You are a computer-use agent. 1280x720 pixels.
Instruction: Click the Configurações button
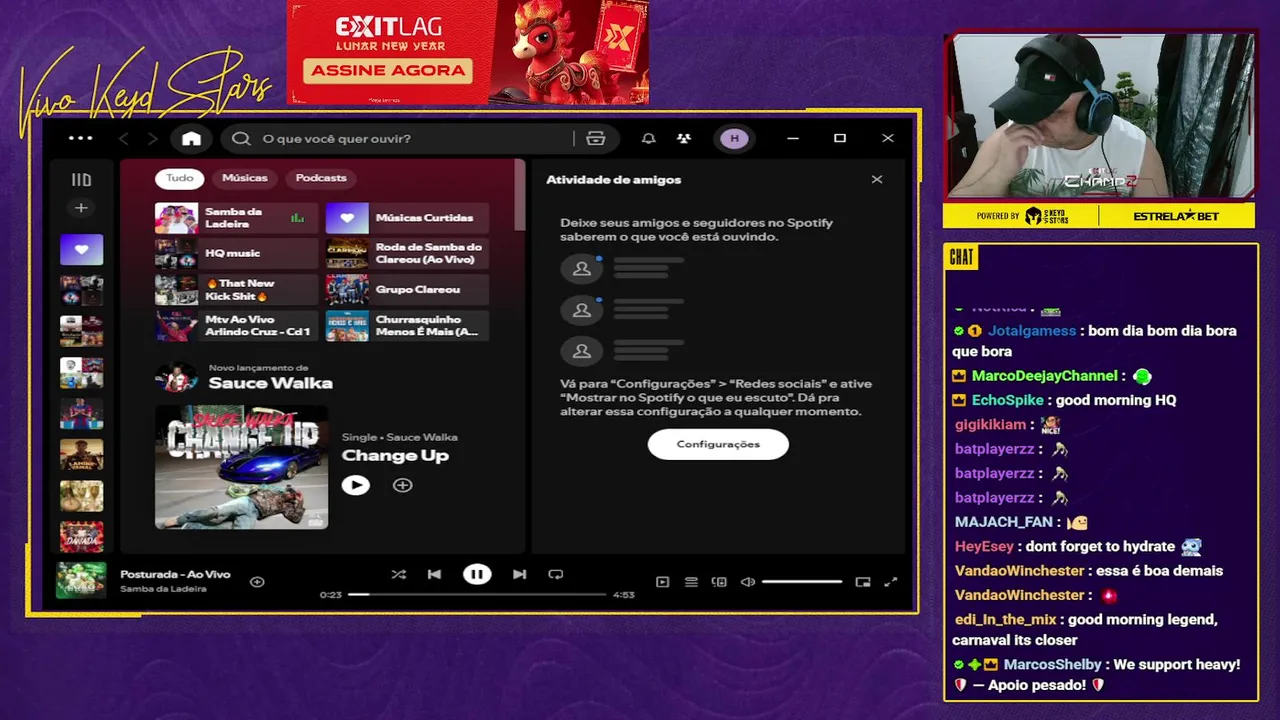pyautogui.click(x=718, y=444)
